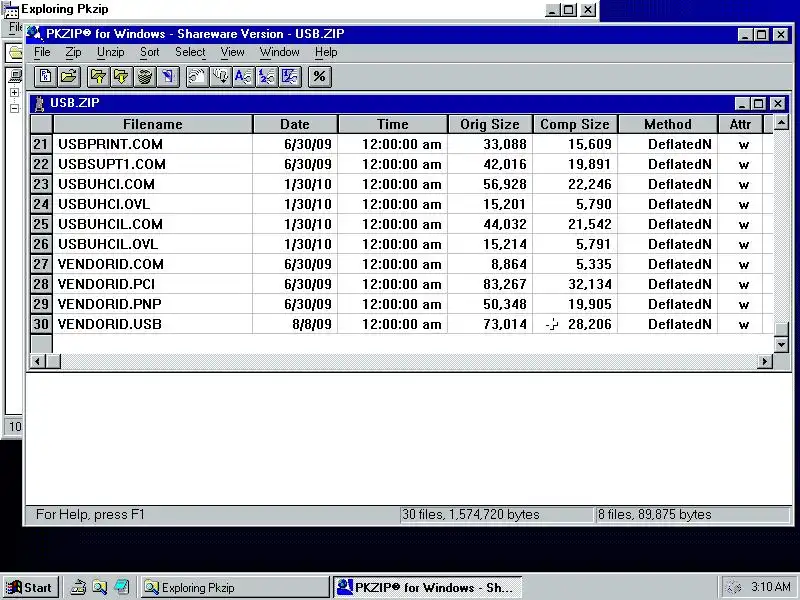This screenshot has width=800, height=600.
Task: Select the USBUHCI.COM filename
Action: coord(106,184)
